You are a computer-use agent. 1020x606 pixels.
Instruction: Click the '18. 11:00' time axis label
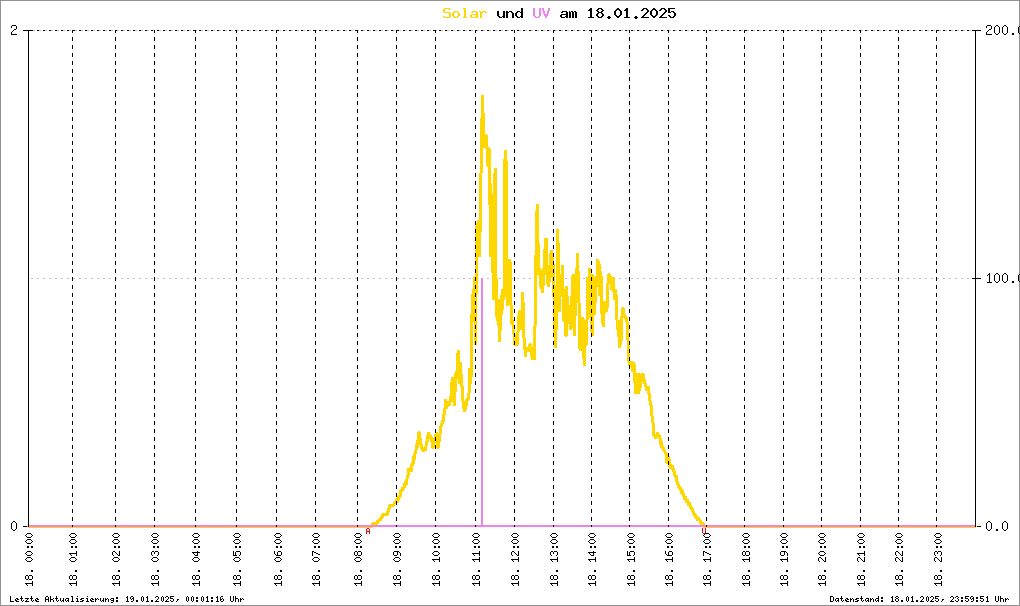coord(476,560)
